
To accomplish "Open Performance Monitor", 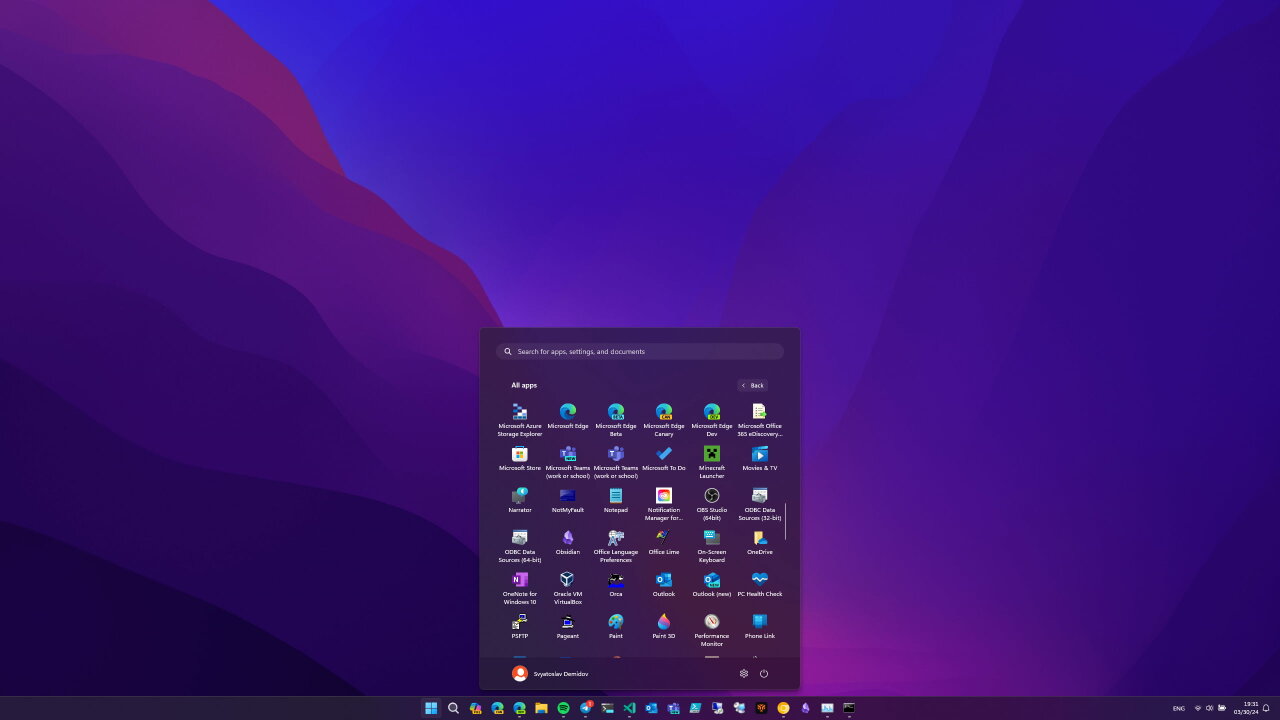I will pos(712,630).
